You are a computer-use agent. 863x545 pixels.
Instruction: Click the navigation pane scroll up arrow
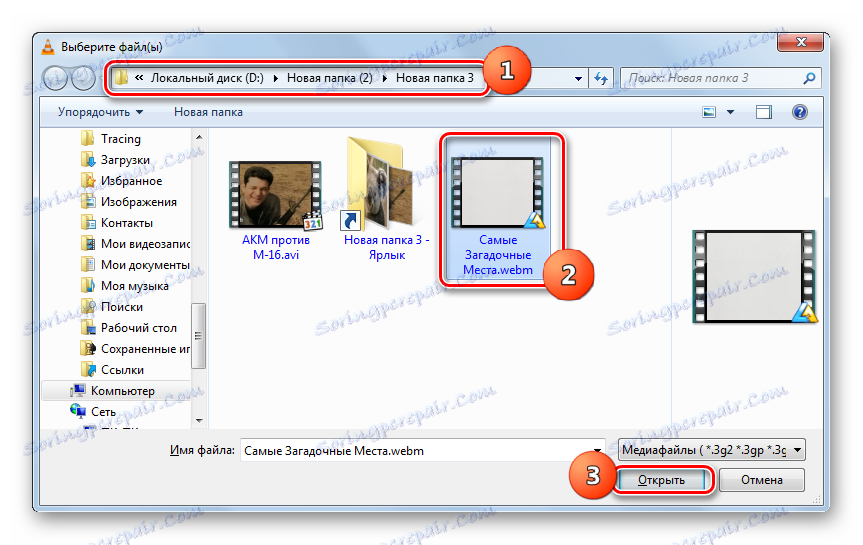click(x=199, y=137)
